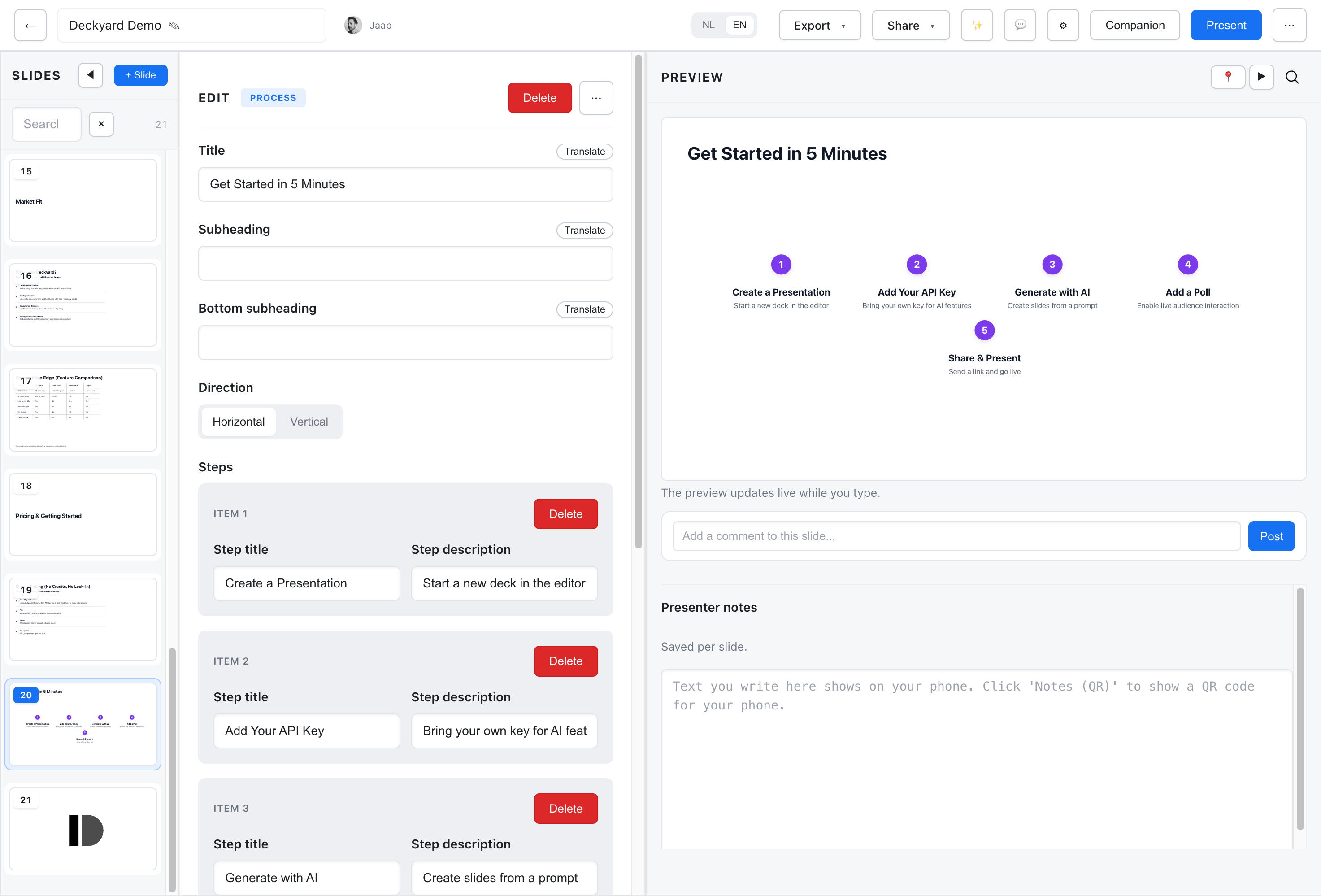Translate the Subheading field
Viewport: 1321px width, 896px height.
coord(584,230)
